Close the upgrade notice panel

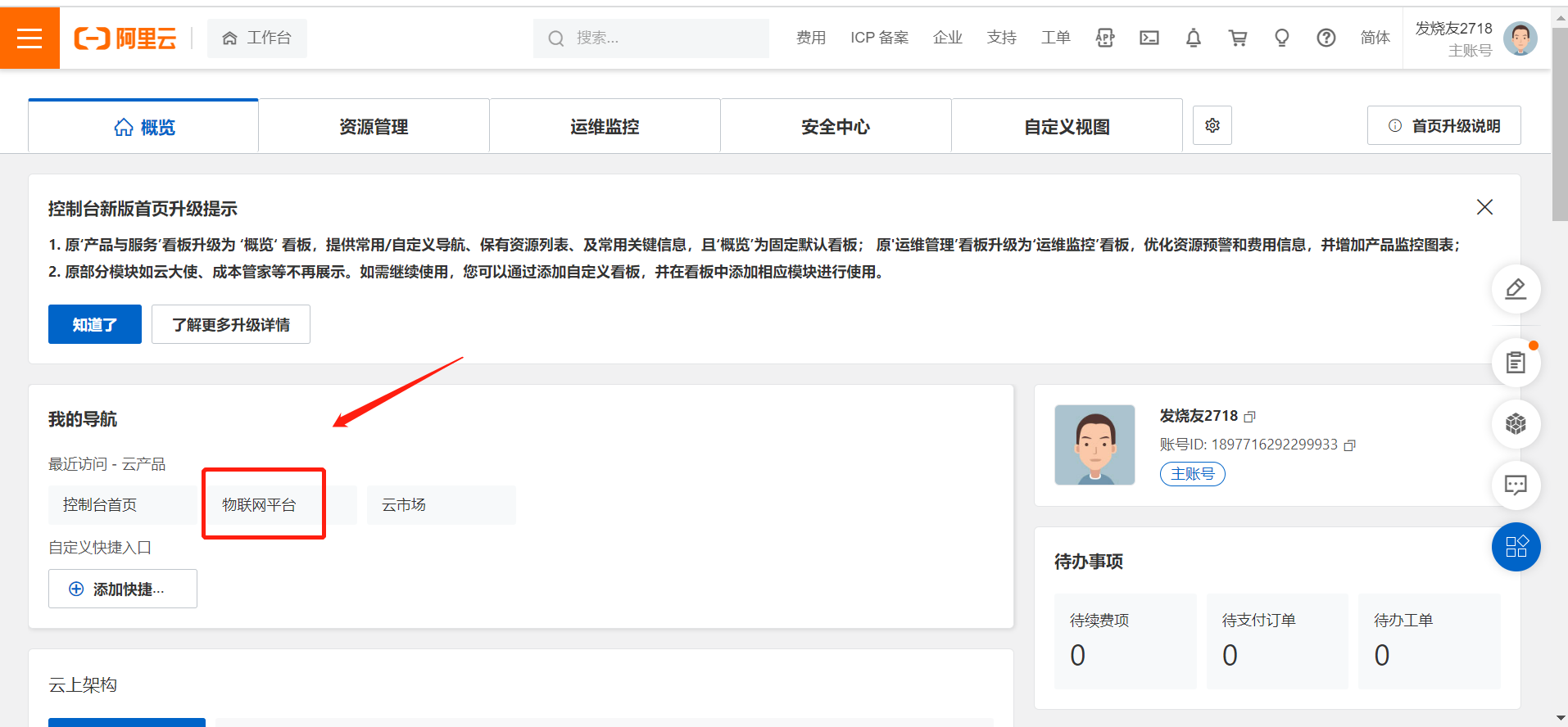[x=1484, y=207]
